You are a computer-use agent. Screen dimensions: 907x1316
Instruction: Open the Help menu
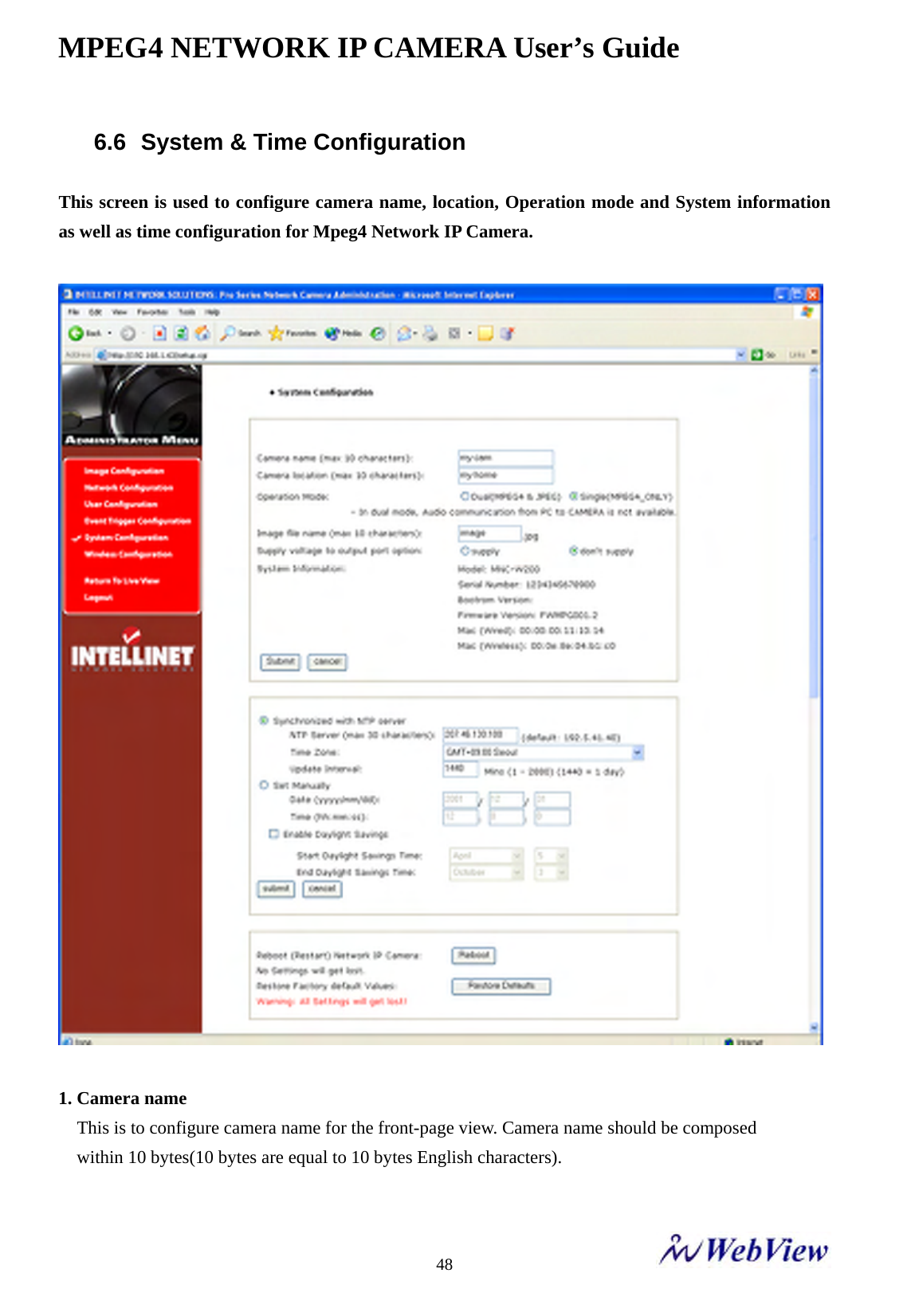[x=212, y=312]
